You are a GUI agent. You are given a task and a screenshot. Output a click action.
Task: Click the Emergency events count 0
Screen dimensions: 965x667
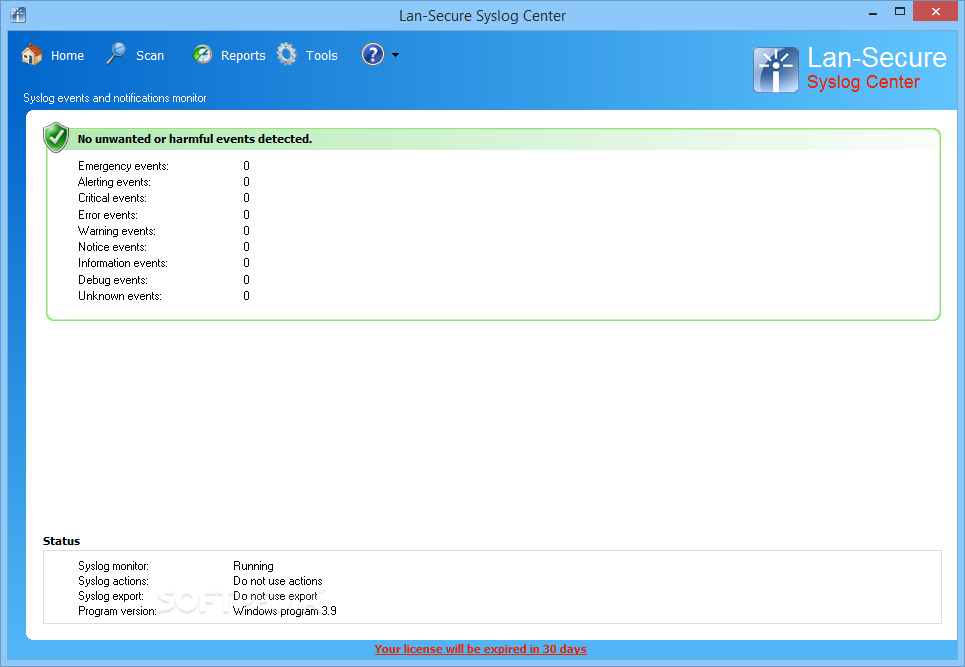coord(246,166)
